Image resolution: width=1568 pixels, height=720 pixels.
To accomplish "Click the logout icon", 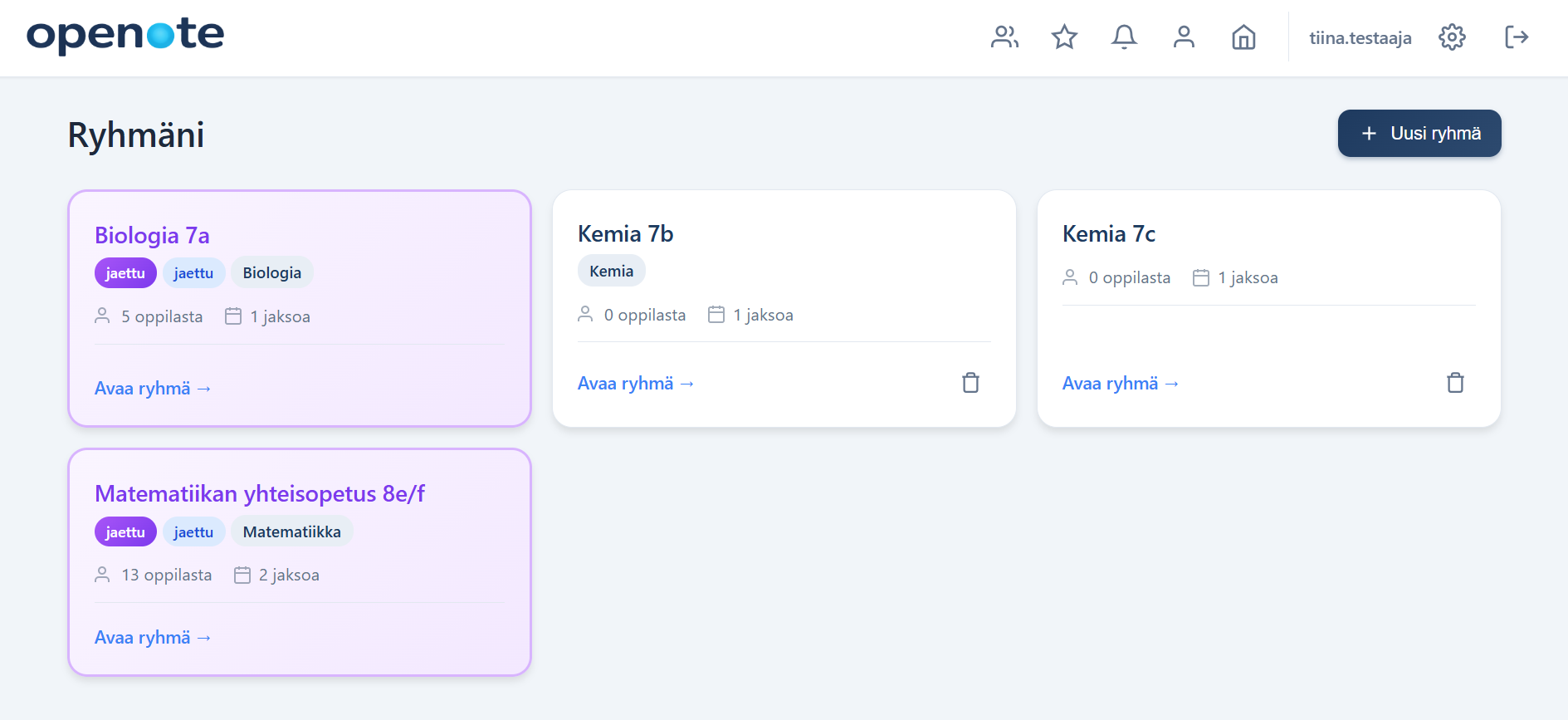I will [x=1516, y=37].
